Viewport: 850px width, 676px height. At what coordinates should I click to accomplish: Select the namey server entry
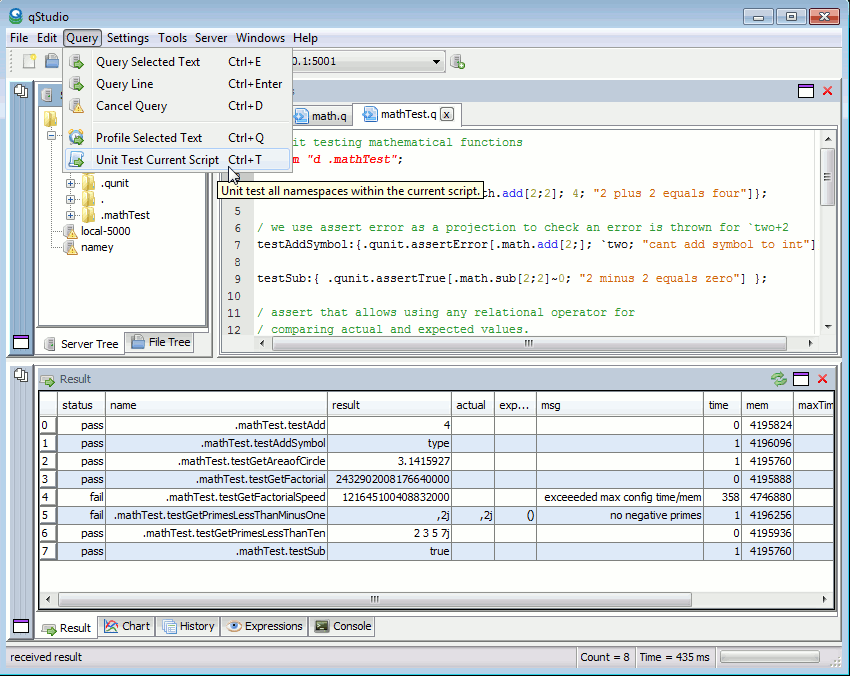[x=97, y=248]
